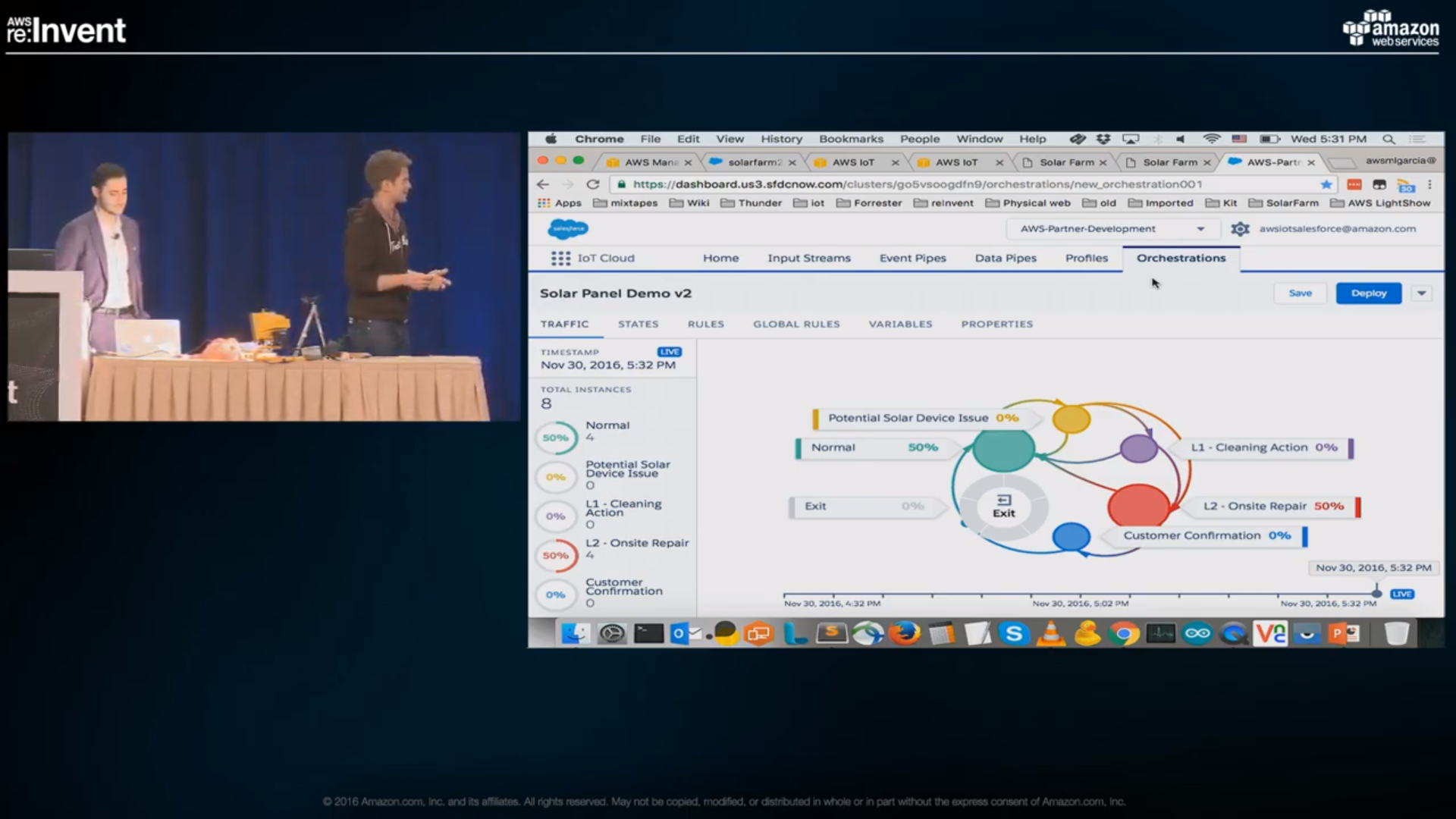Toggle the LIVE badge beside timestamp
The height and width of the screenshot is (819, 1456).
pyautogui.click(x=669, y=352)
